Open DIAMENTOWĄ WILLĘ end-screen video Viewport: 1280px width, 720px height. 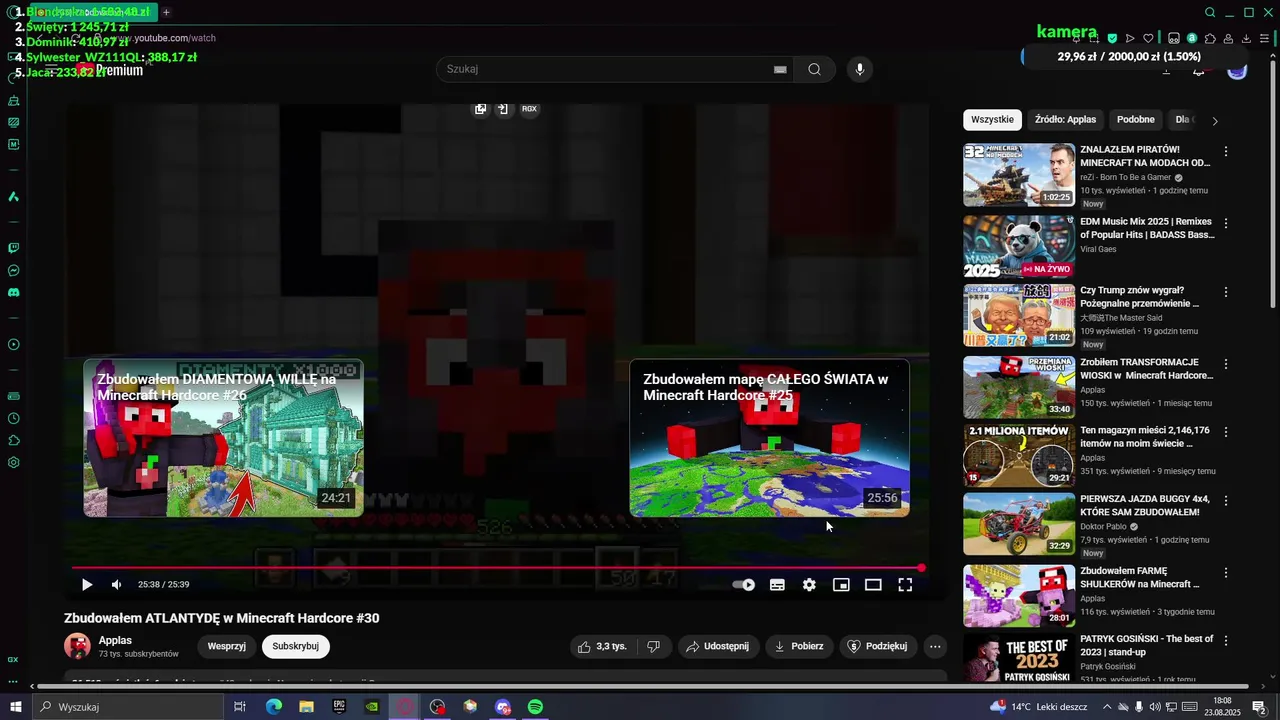[x=223, y=438]
